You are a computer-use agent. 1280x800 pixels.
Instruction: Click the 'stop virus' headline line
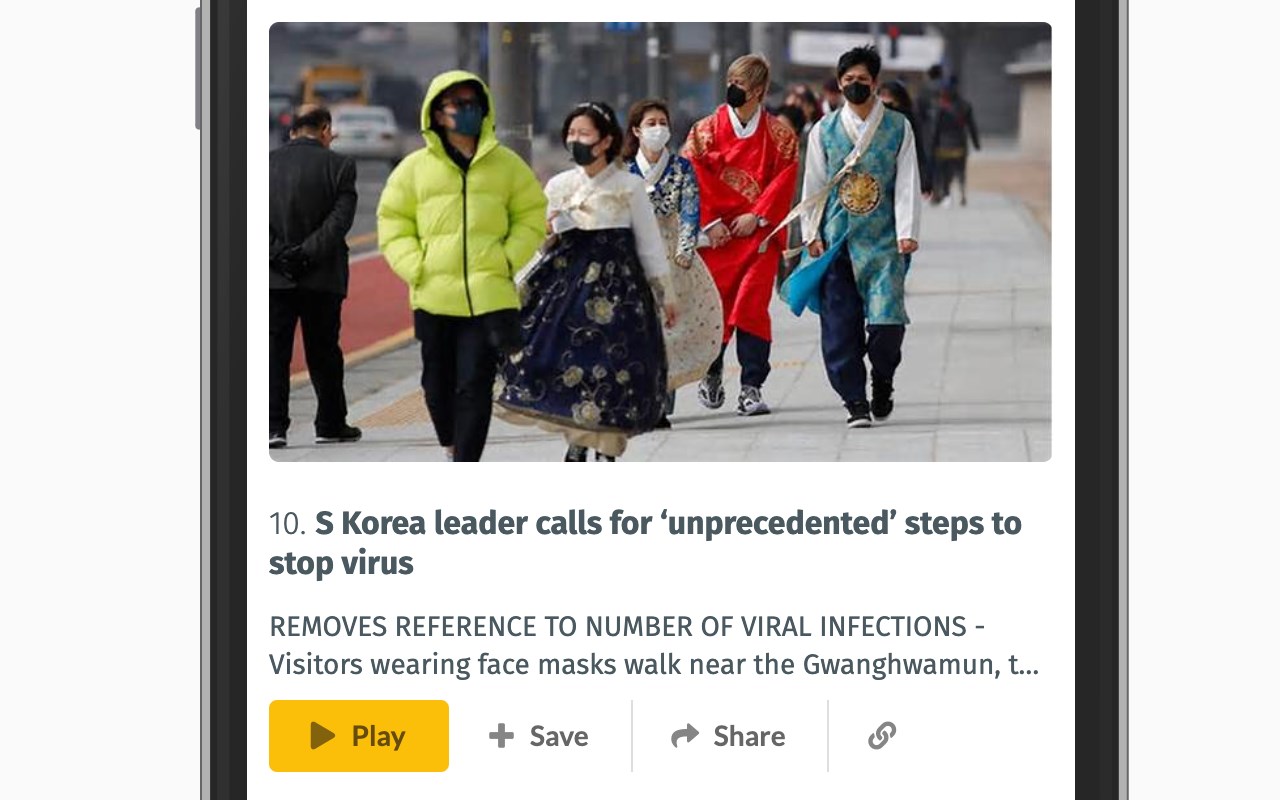pyautogui.click(x=341, y=563)
